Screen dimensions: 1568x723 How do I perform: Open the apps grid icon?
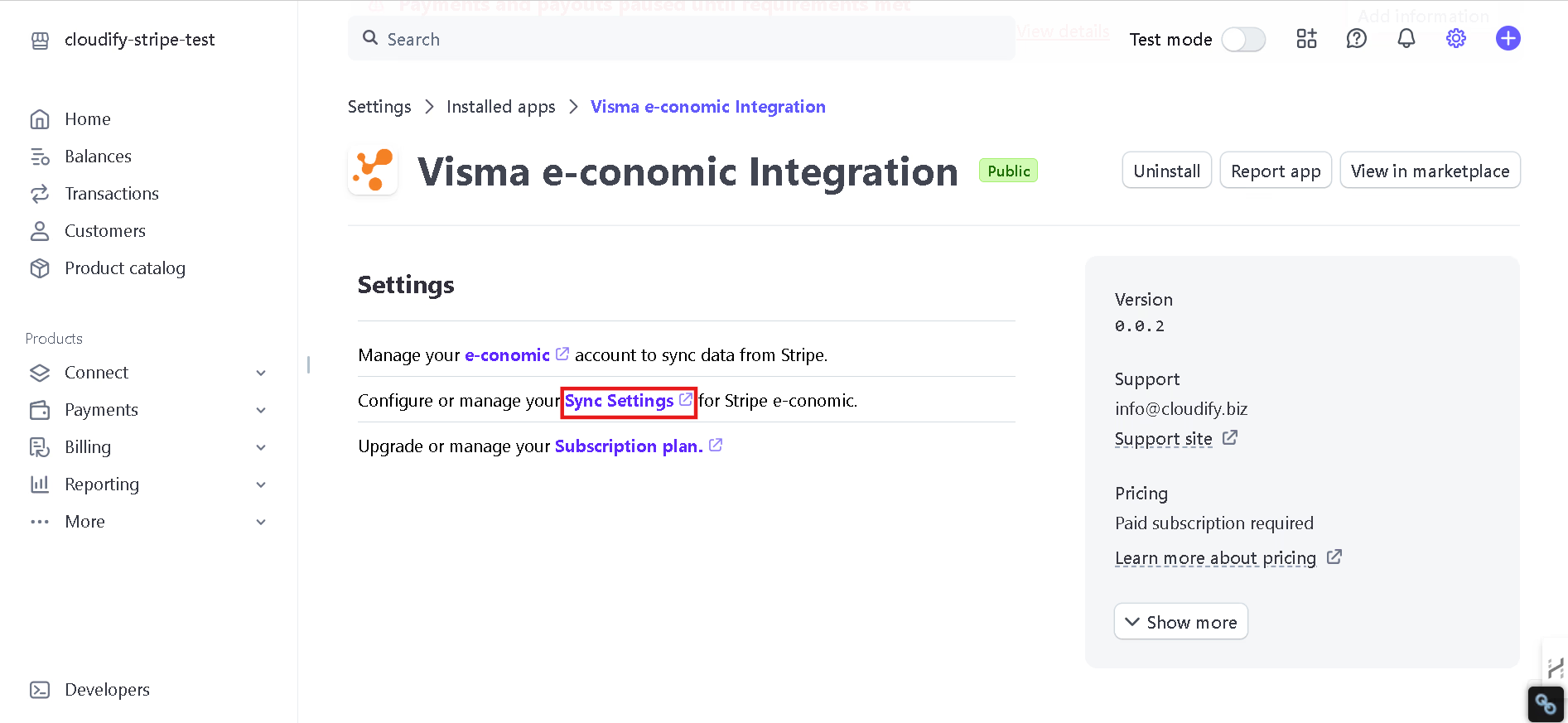pyautogui.click(x=1306, y=39)
